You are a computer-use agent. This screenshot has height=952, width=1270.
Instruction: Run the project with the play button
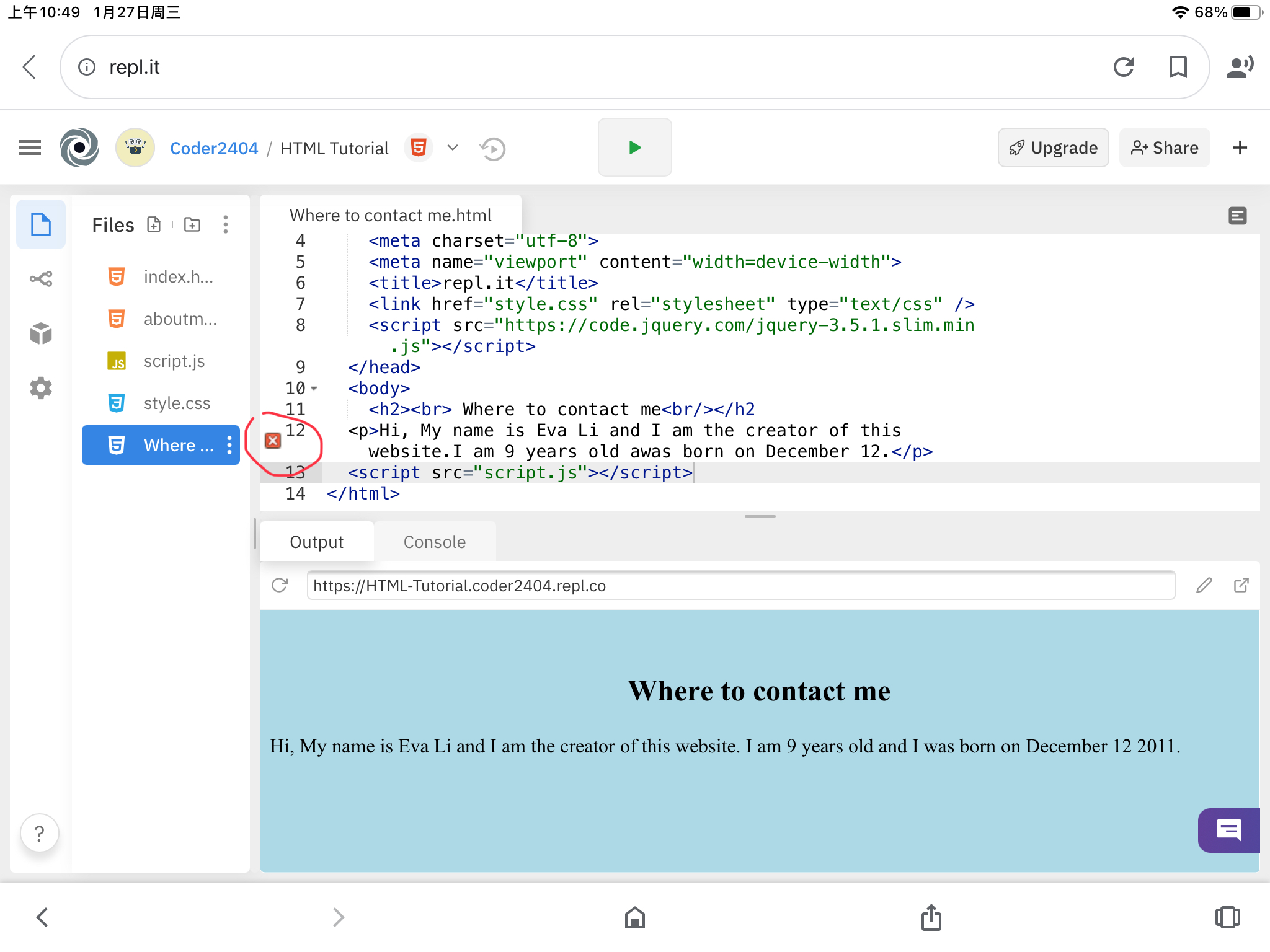click(634, 148)
